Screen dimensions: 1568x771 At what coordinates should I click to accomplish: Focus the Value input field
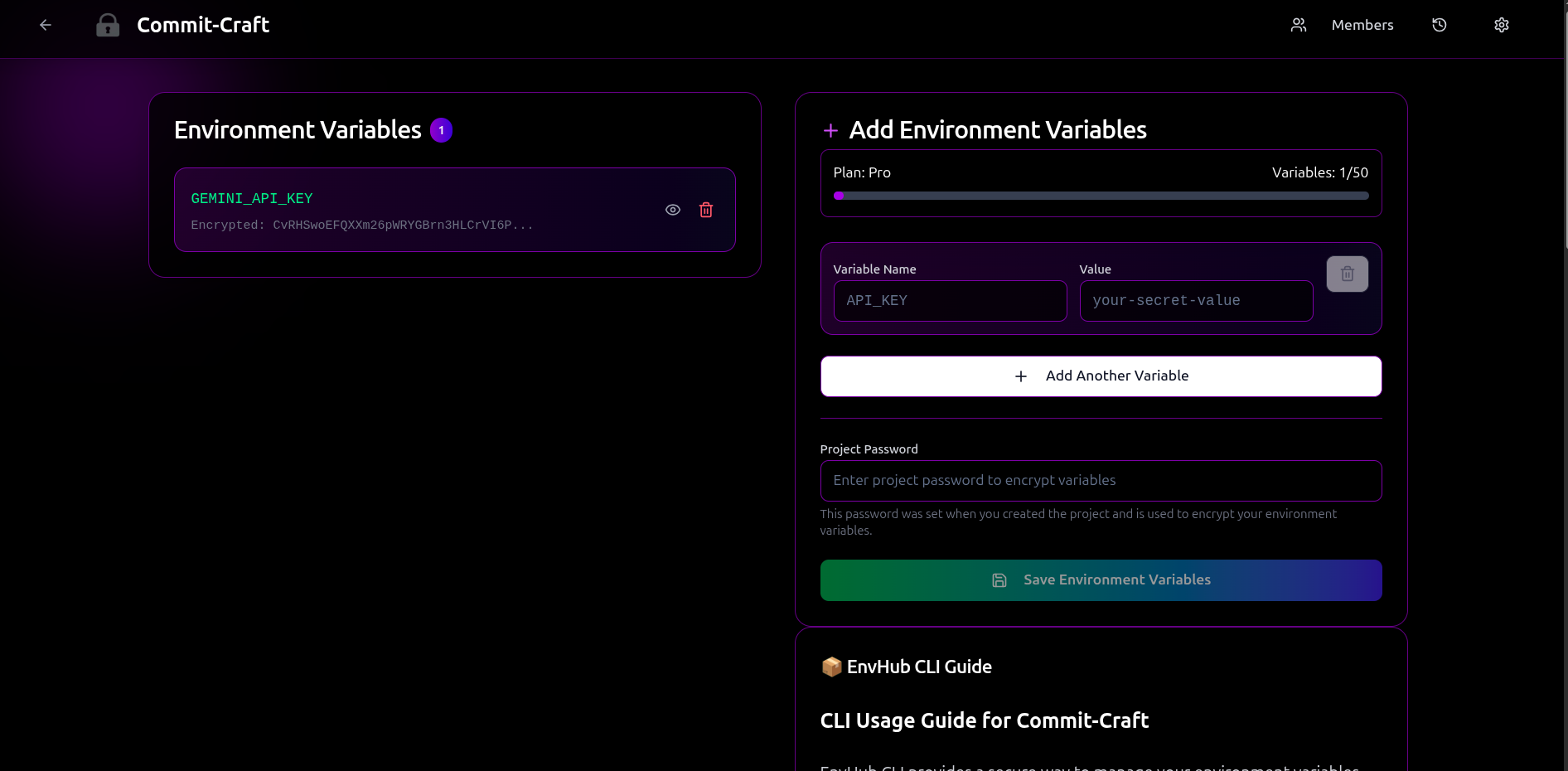[x=1196, y=301]
